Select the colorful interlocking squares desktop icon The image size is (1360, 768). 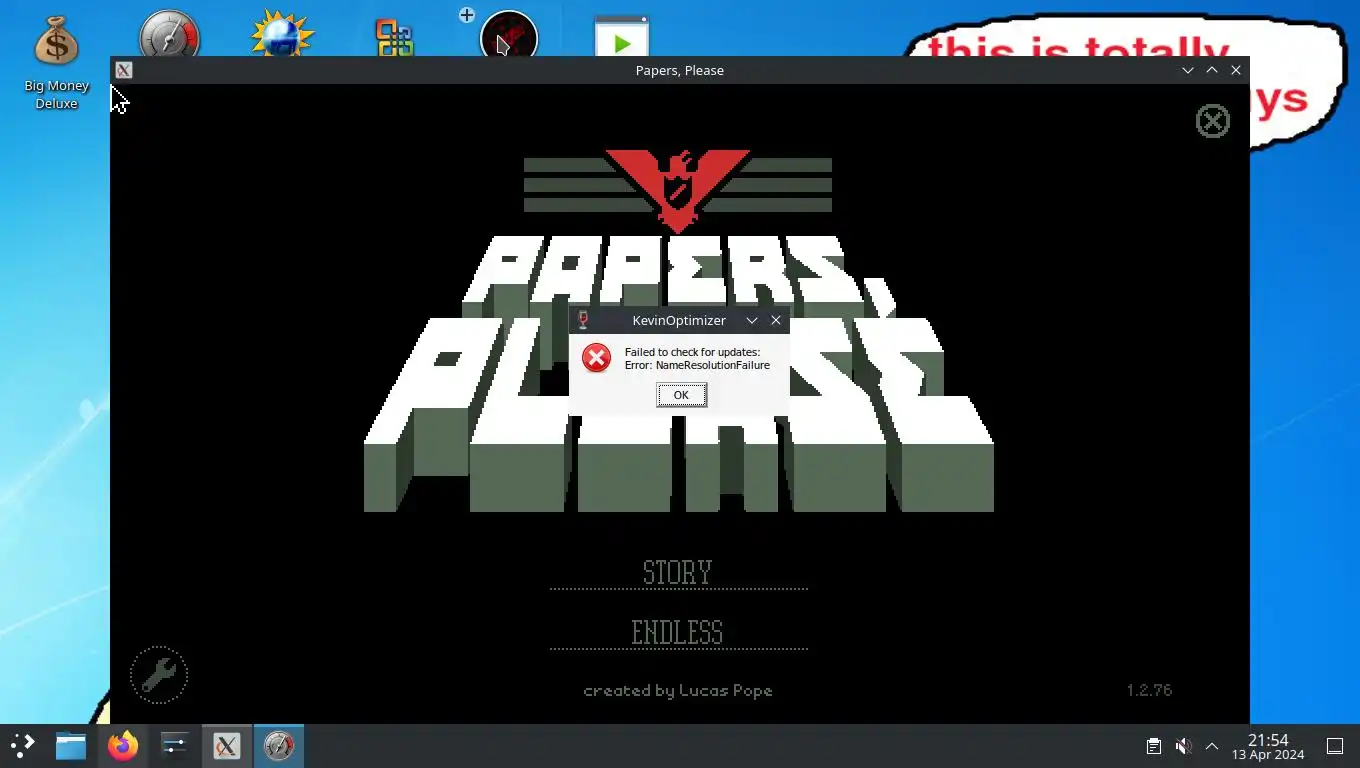pos(395,38)
